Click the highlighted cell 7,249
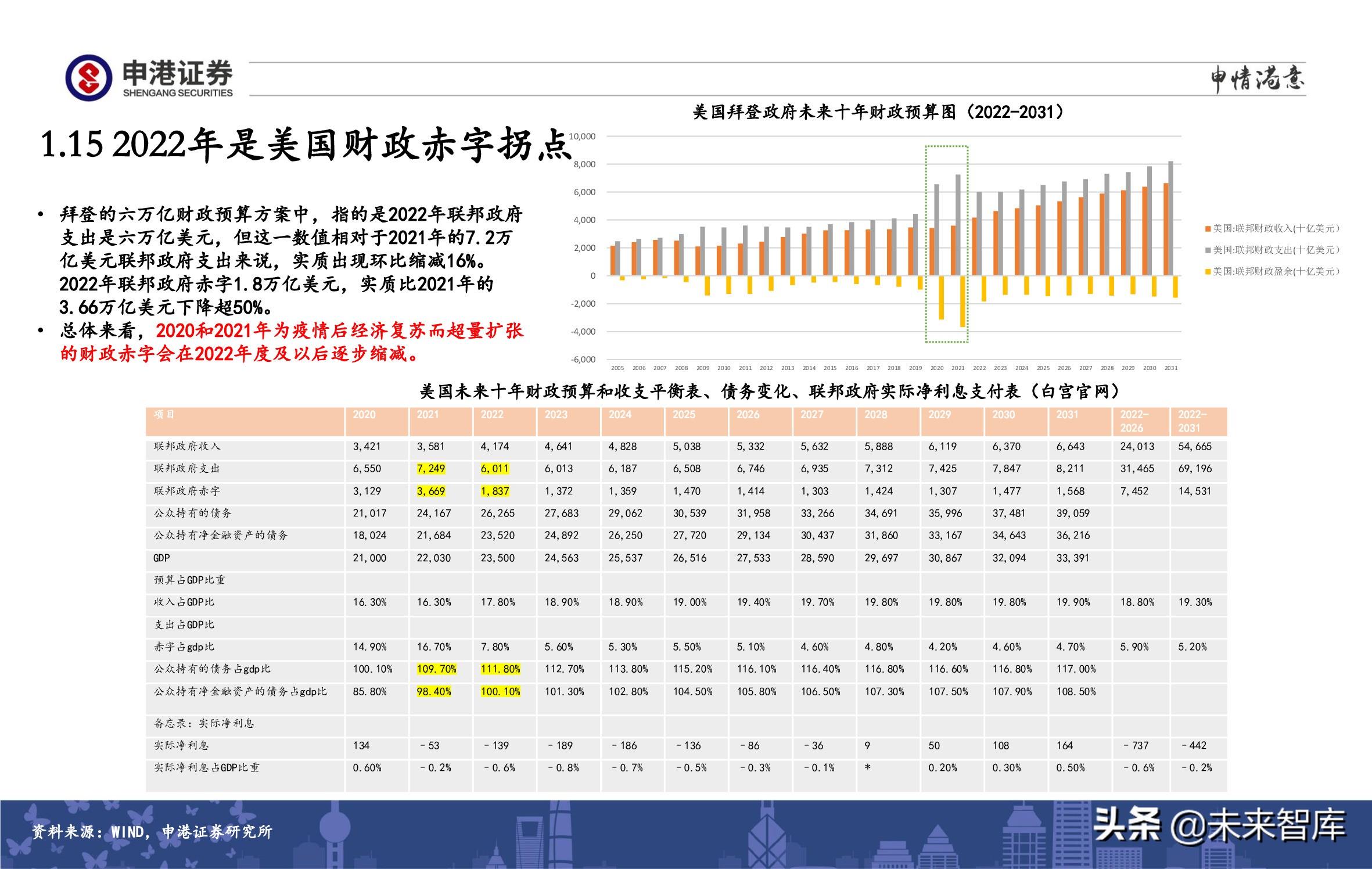Viewport: 1372px width, 869px height. 431,469
